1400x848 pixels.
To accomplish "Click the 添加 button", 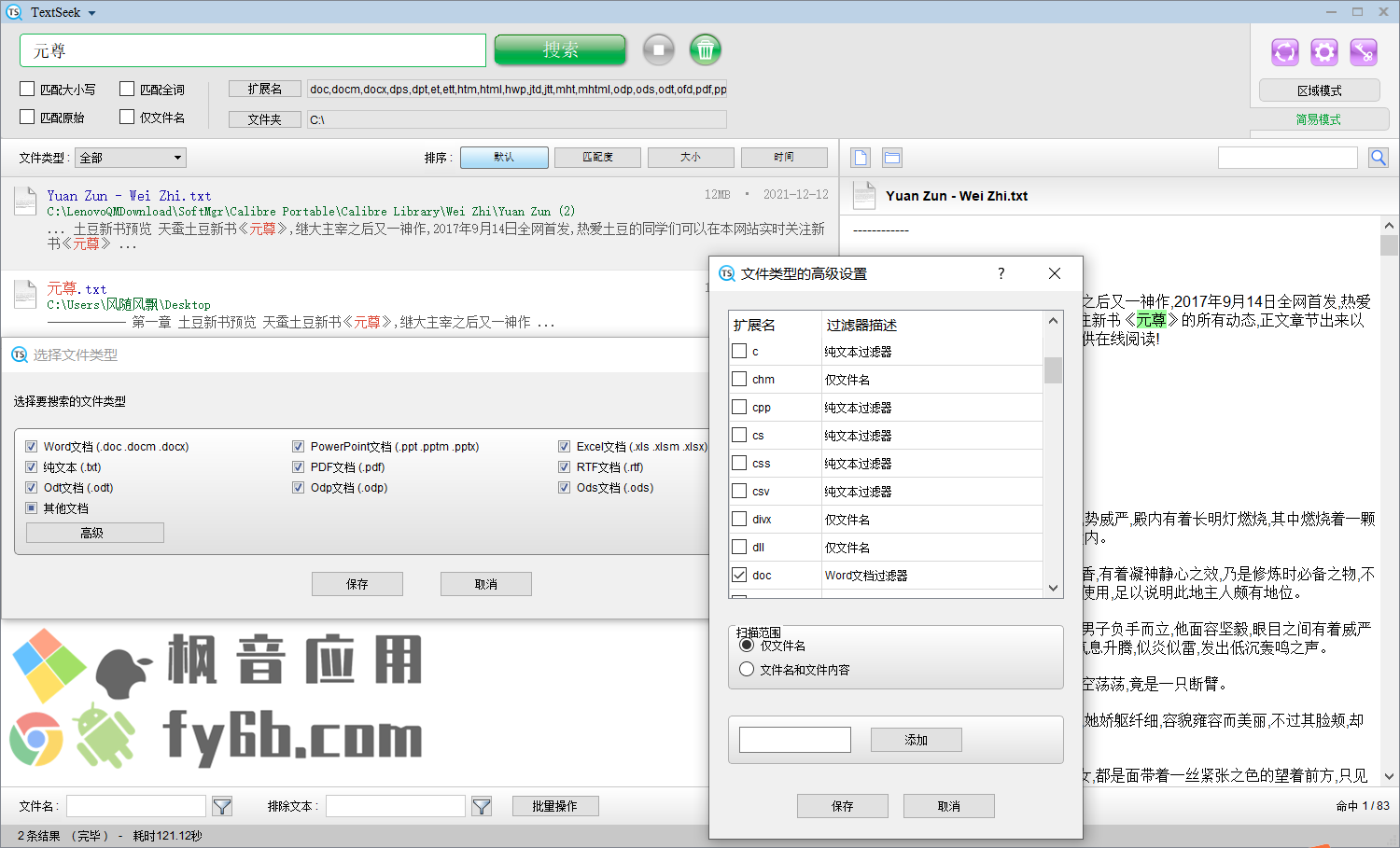I will coord(917,740).
